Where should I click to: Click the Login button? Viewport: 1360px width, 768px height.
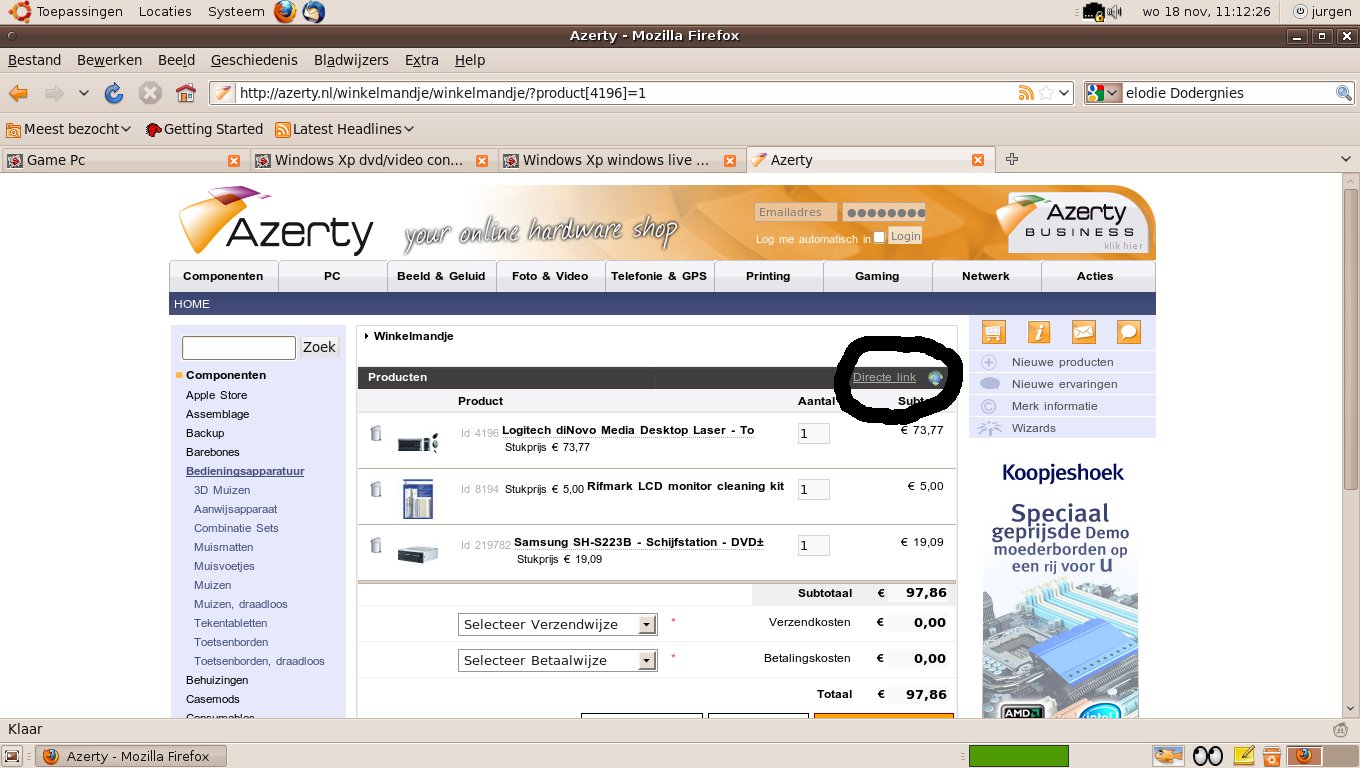pyautogui.click(x=905, y=236)
